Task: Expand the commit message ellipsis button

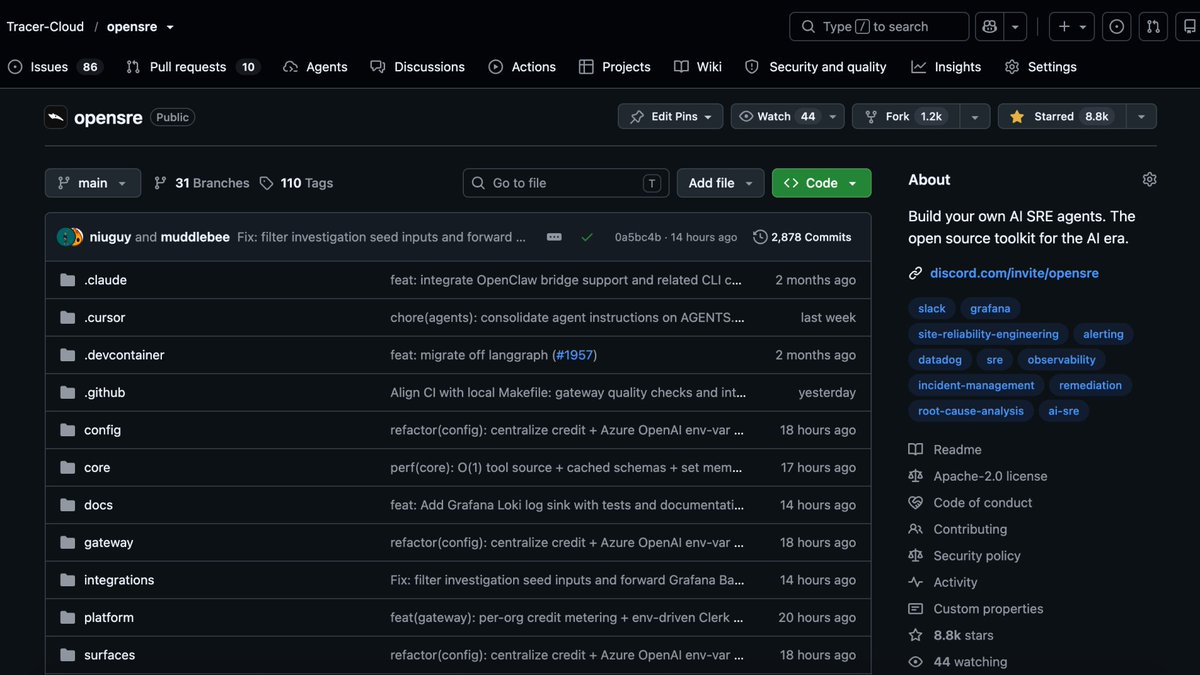Action: (x=554, y=237)
